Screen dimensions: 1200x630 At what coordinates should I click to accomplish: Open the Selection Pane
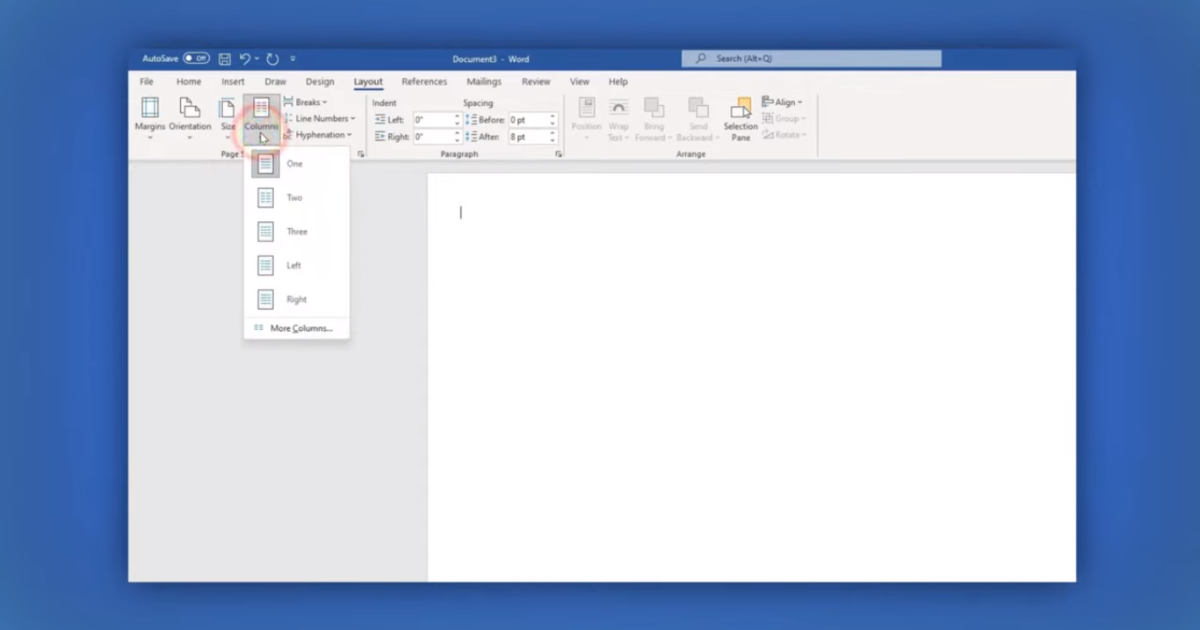coord(741,118)
